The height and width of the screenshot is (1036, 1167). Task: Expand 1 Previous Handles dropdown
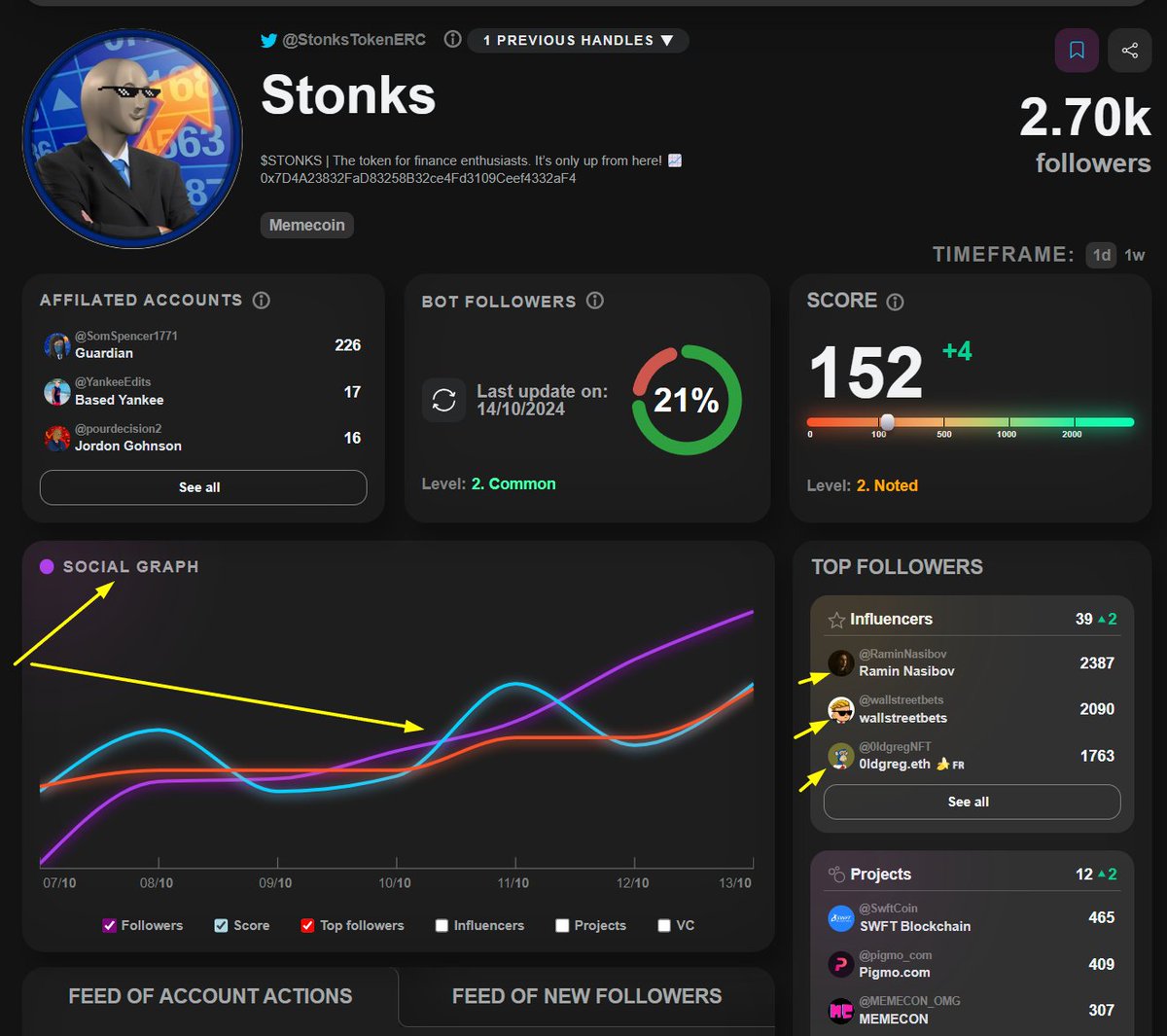point(578,40)
